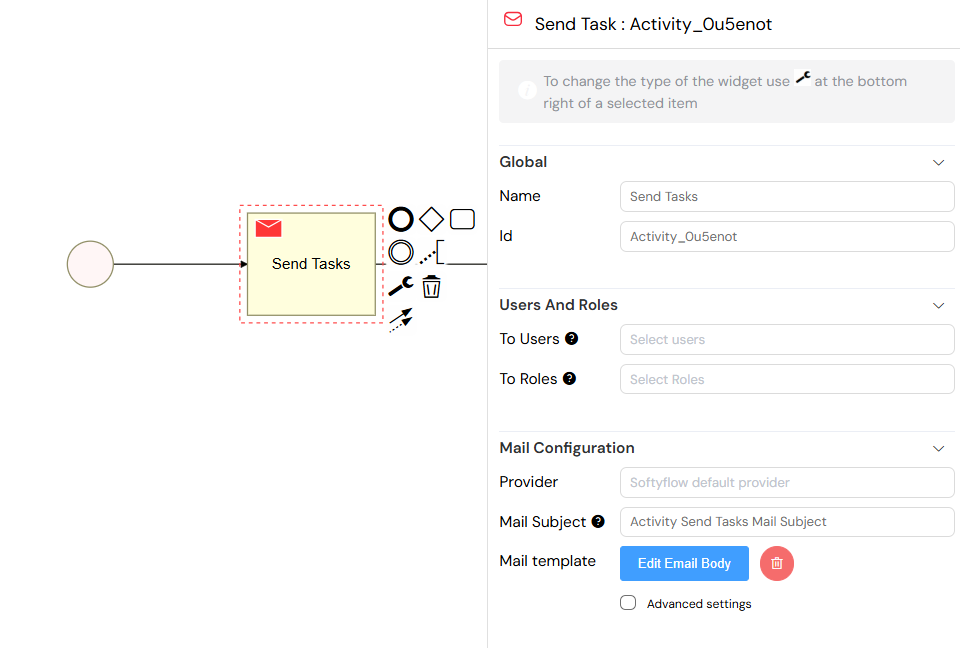Open the To Roles select dropdown

[x=787, y=379]
